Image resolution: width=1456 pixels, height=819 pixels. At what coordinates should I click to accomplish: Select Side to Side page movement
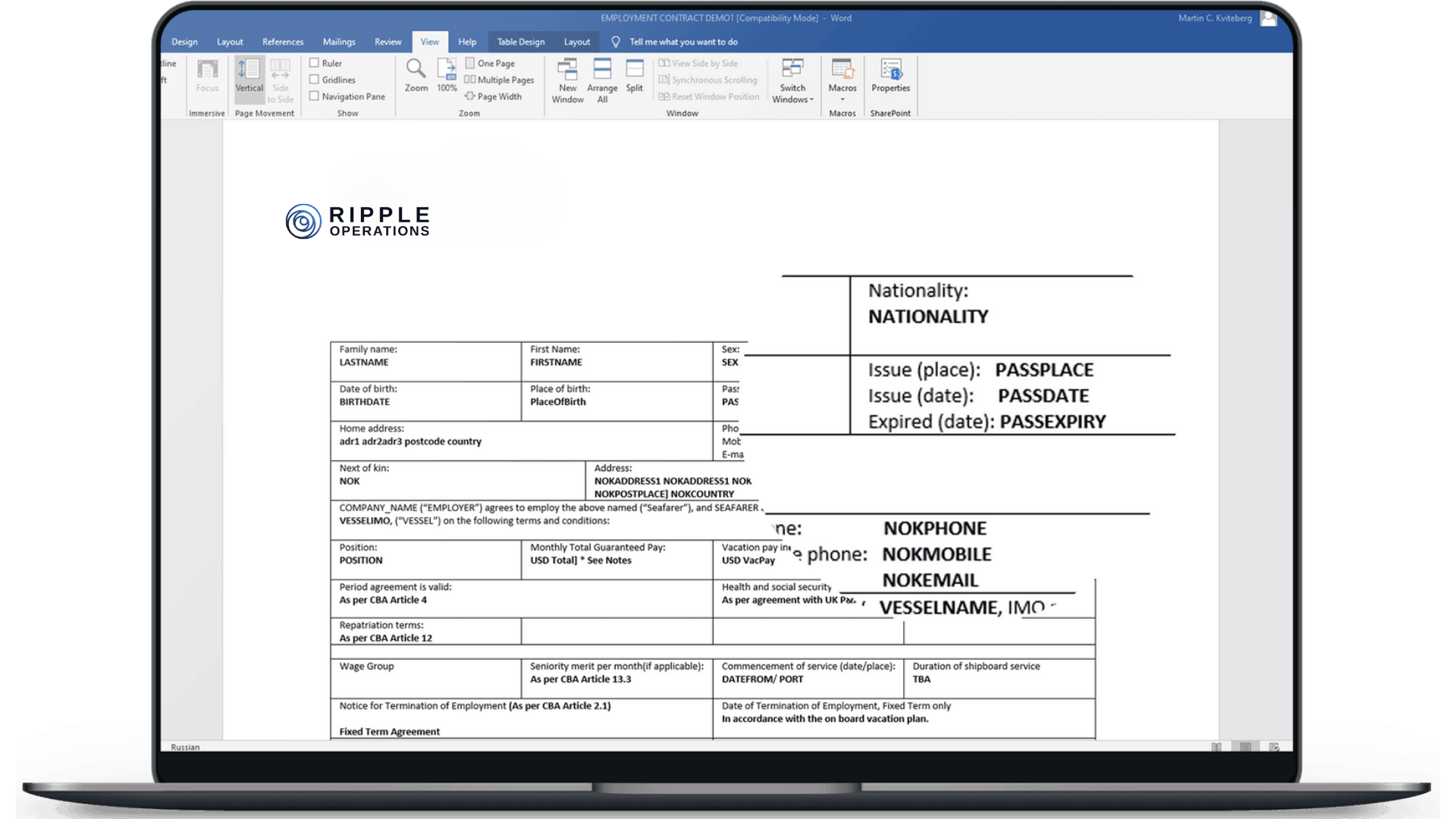point(280,80)
